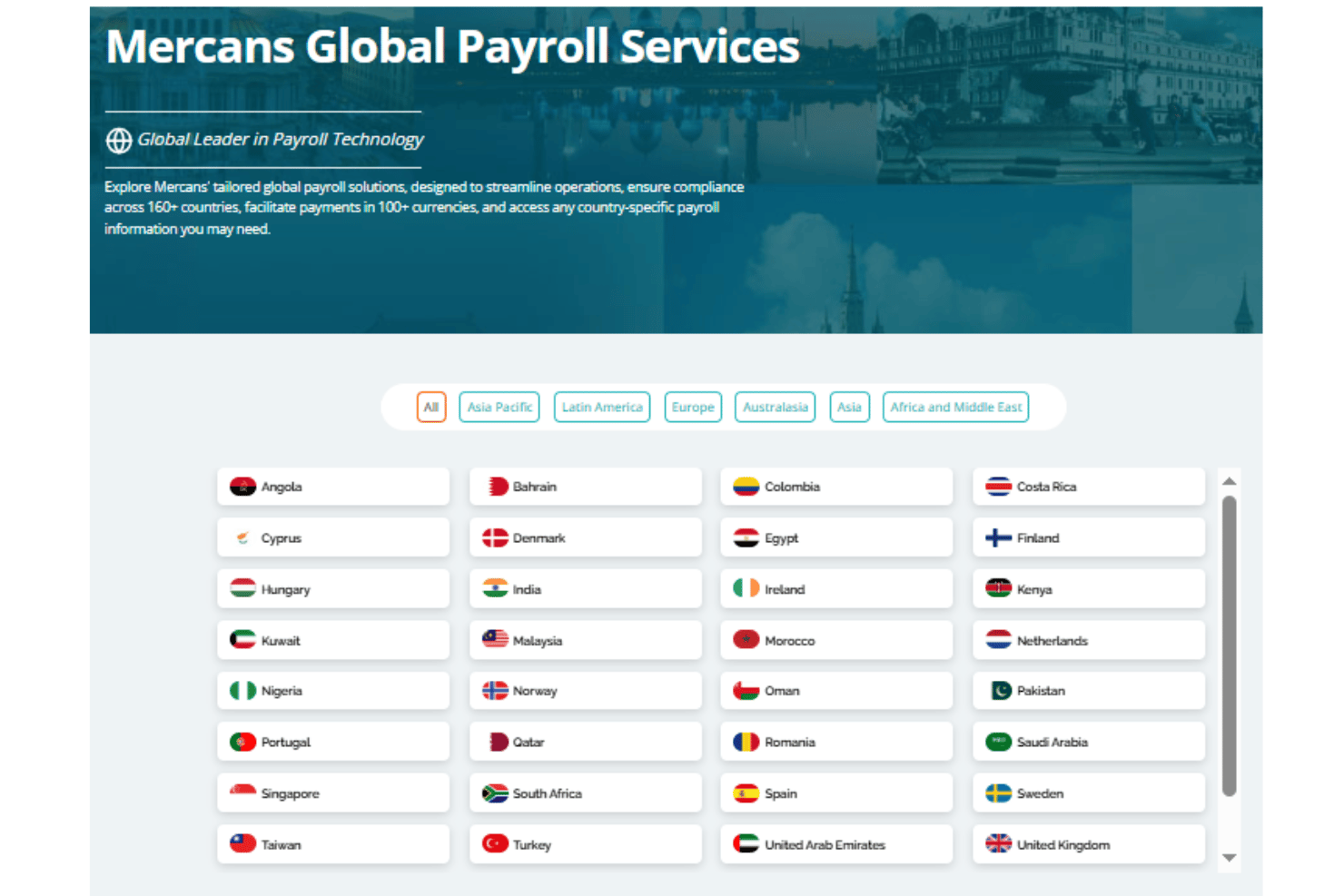Click the Angola flag icon
The height and width of the screenshot is (896, 1344).
click(x=242, y=487)
